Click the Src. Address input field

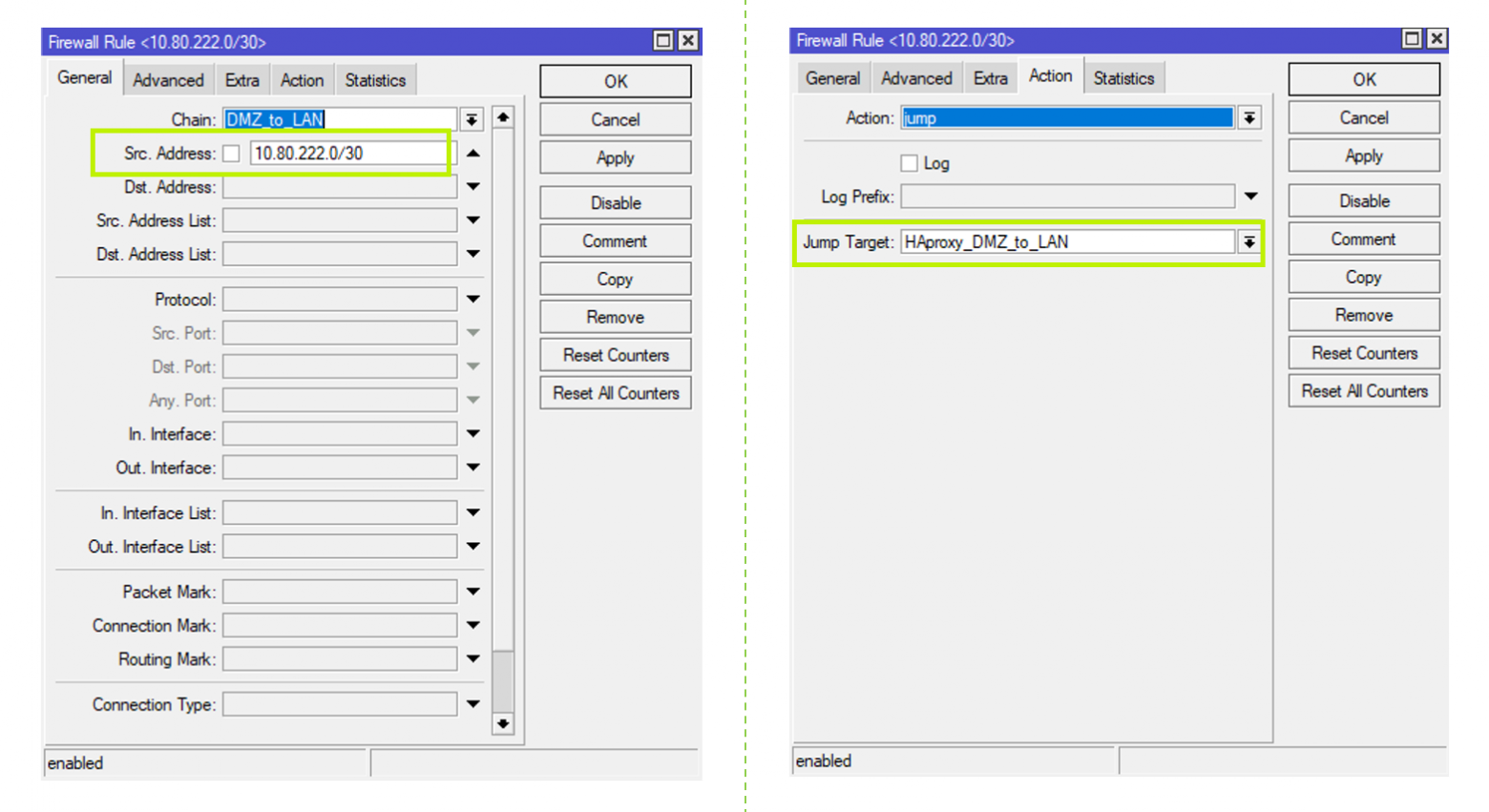pos(347,154)
